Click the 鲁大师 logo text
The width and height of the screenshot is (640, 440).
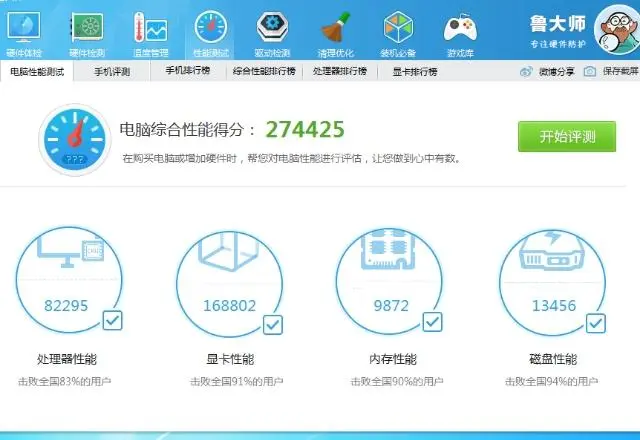point(558,24)
